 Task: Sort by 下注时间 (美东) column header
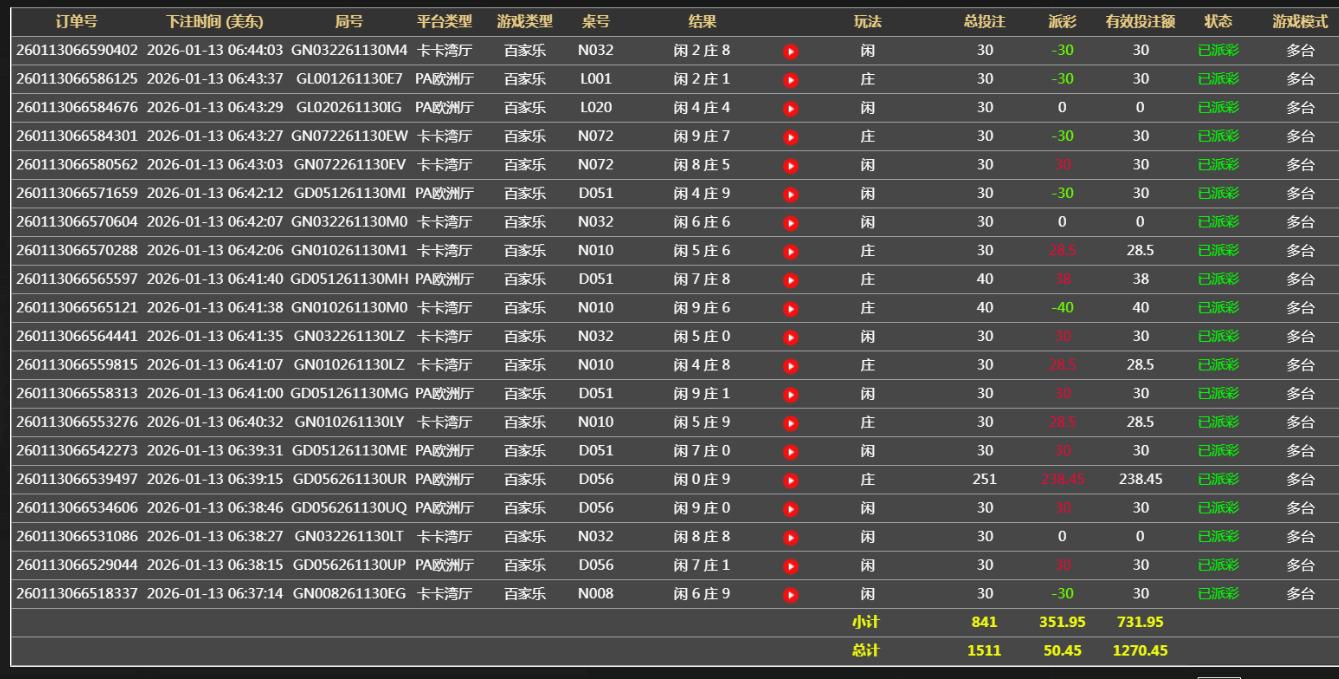click(x=215, y=21)
